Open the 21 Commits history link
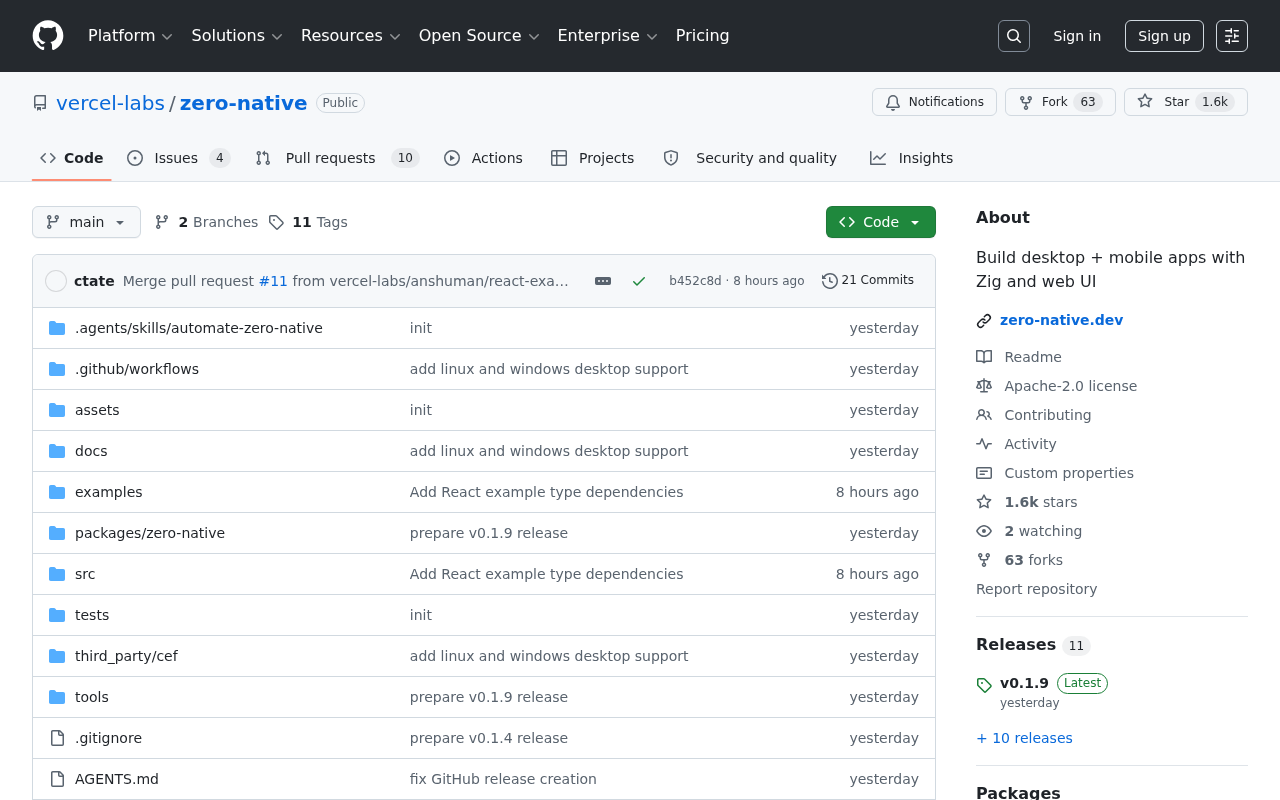This screenshot has width=1280, height=800. tap(868, 281)
